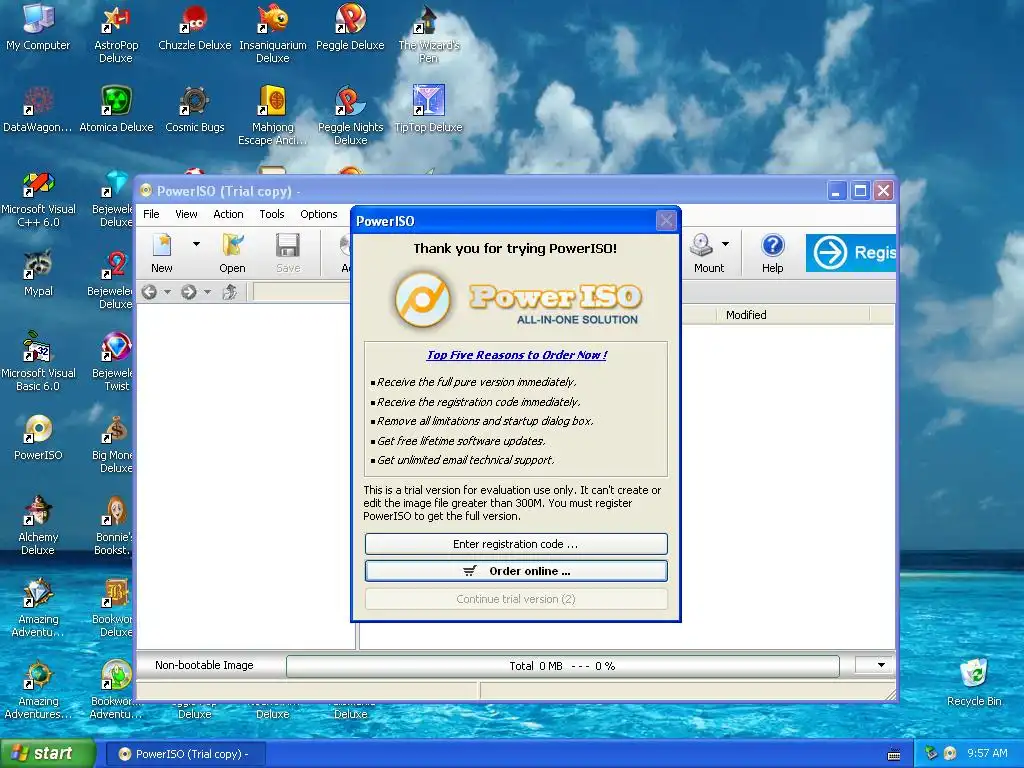Open the Action menu
This screenshot has height=768, width=1024.
pyautogui.click(x=228, y=214)
